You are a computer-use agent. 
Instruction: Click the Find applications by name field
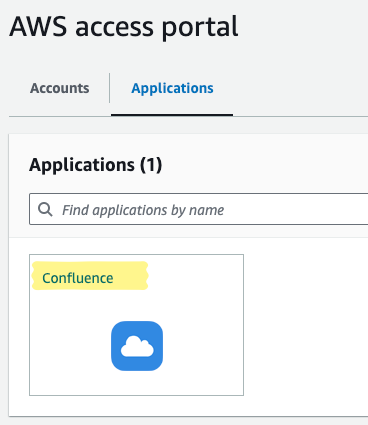pyautogui.click(x=199, y=209)
